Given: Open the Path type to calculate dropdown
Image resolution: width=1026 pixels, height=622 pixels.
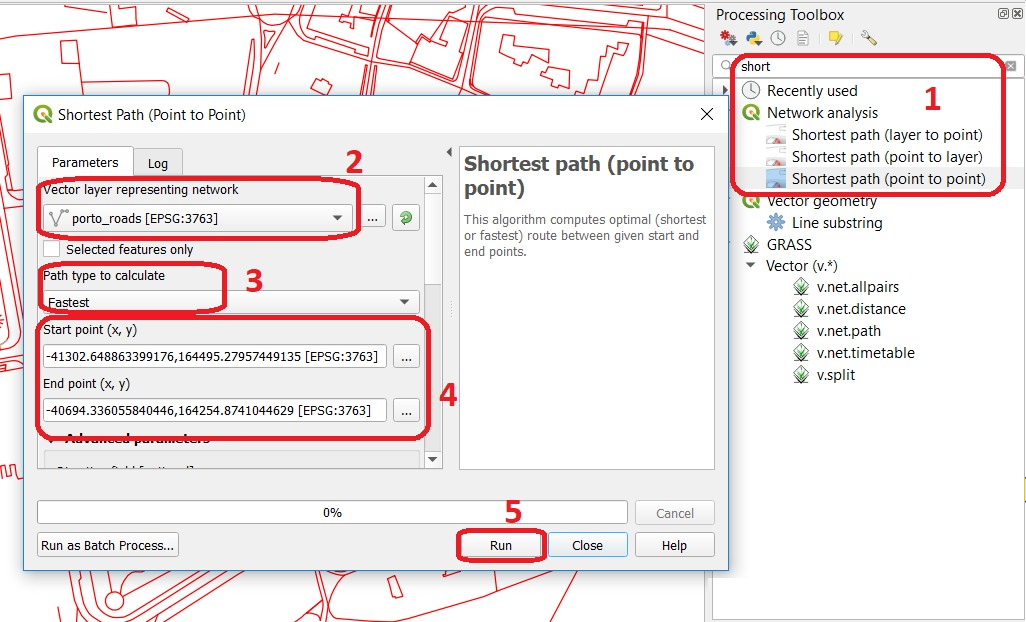Looking at the screenshot, I should (x=231, y=302).
